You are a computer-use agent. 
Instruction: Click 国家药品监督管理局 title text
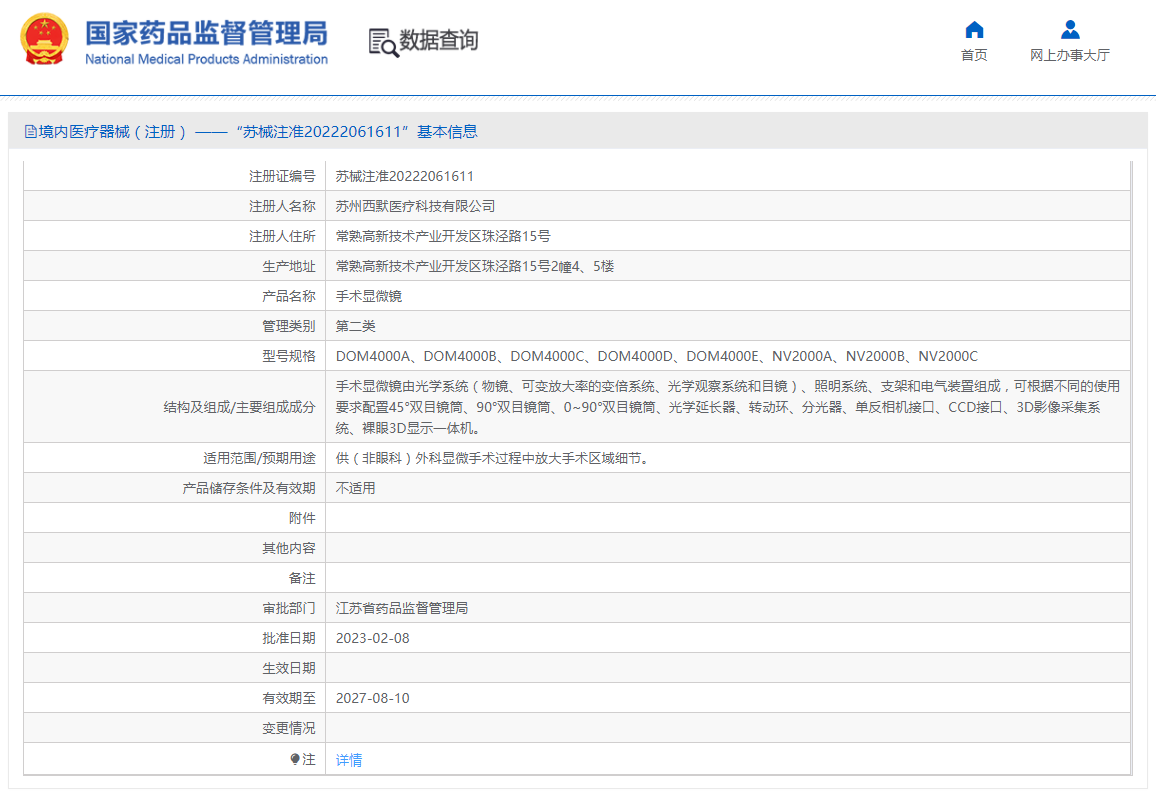[x=206, y=33]
